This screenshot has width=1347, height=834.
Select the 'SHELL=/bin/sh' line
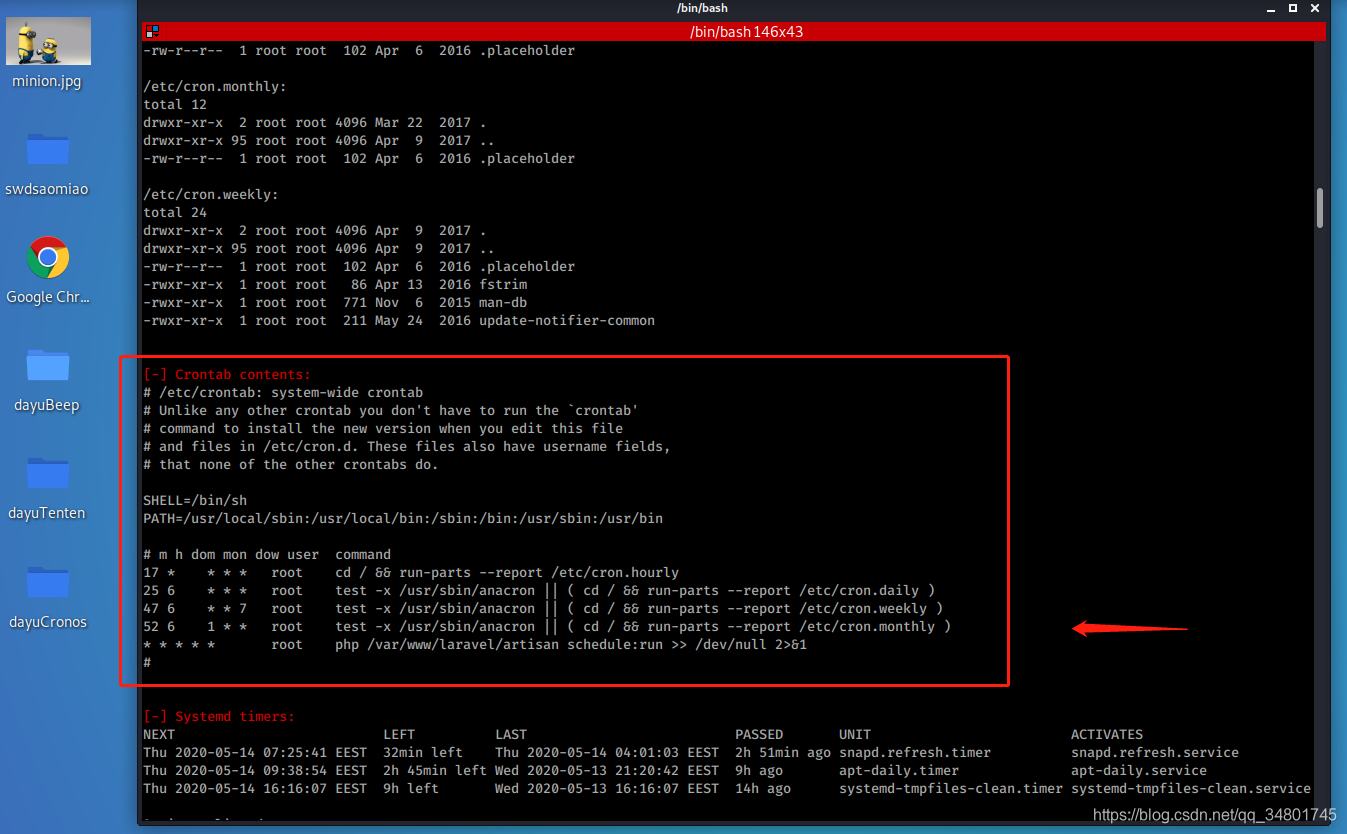[195, 501]
